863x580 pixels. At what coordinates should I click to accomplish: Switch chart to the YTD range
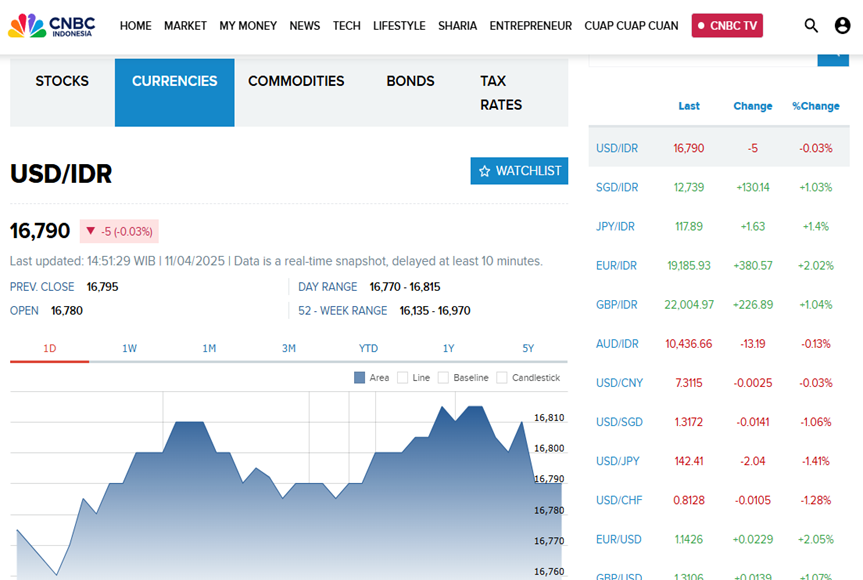(x=368, y=348)
